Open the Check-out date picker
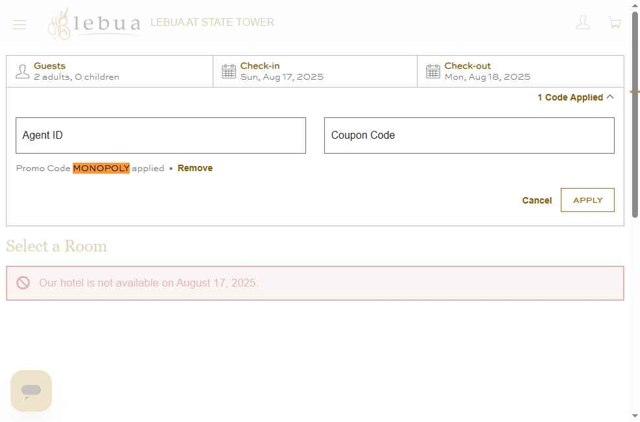Image resolution: width=640 pixels, height=422 pixels. (521, 71)
